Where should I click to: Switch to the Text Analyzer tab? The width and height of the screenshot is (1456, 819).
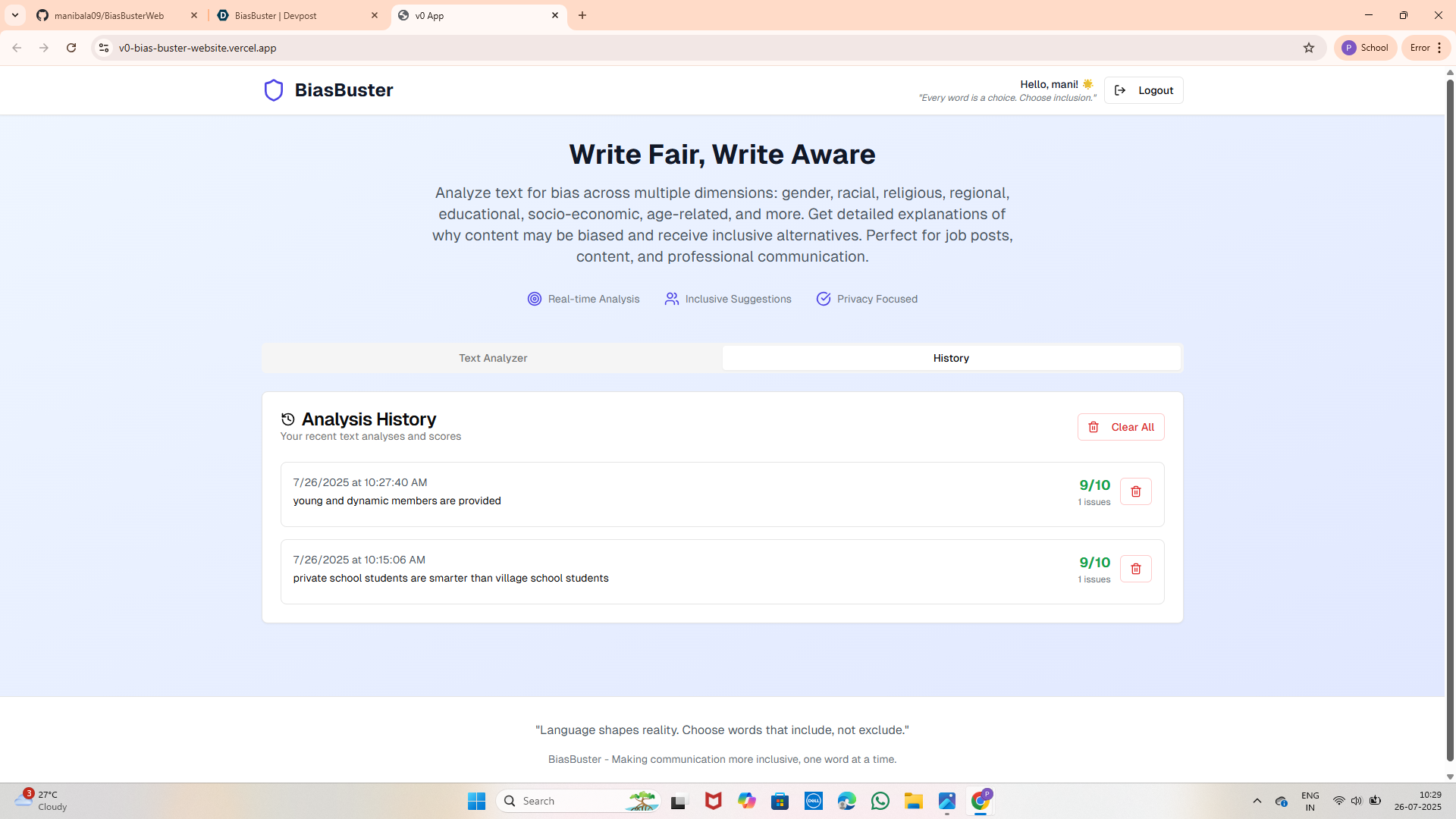point(492,358)
